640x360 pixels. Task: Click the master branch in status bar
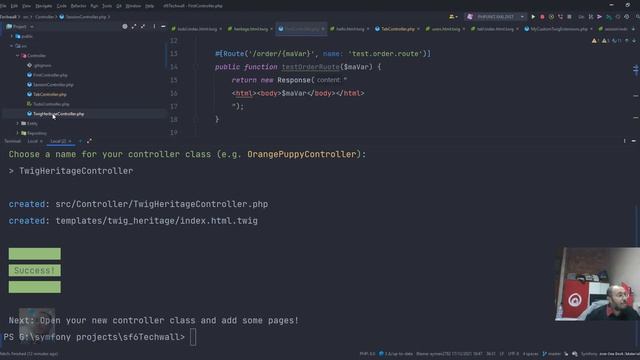pyautogui.click(x=554, y=354)
